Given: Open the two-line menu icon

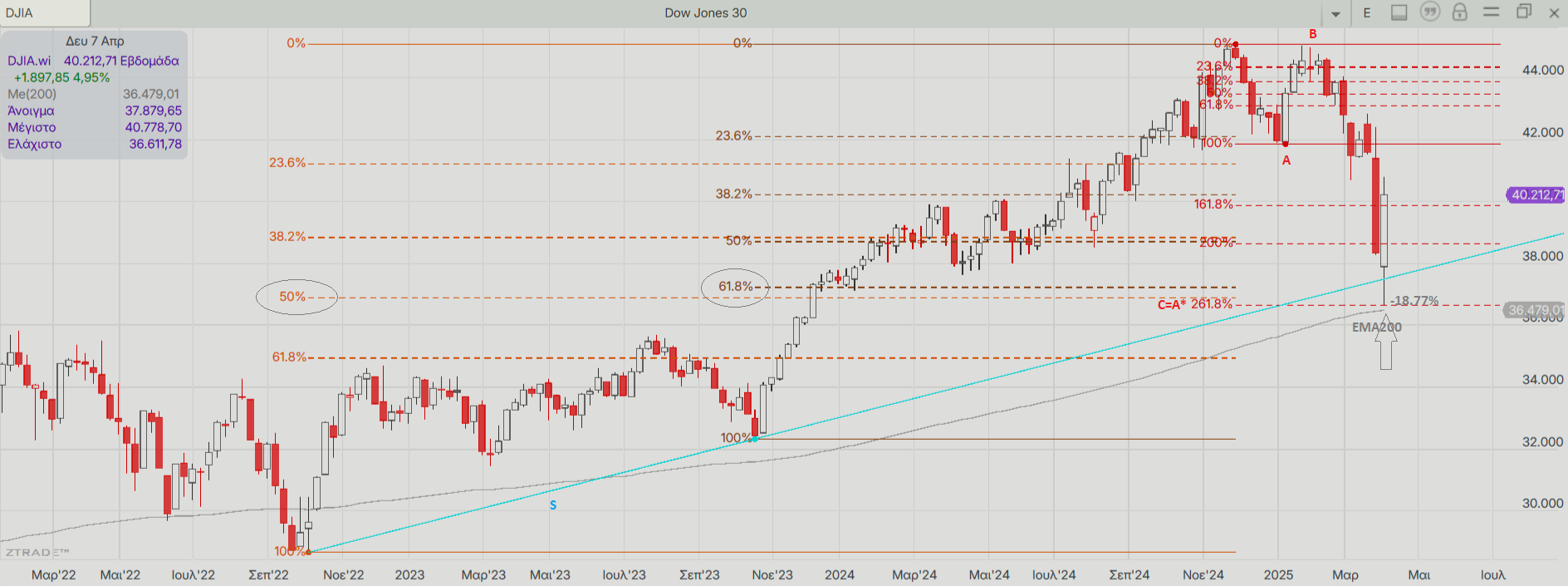Looking at the screenshot, I should point(1491,12).
